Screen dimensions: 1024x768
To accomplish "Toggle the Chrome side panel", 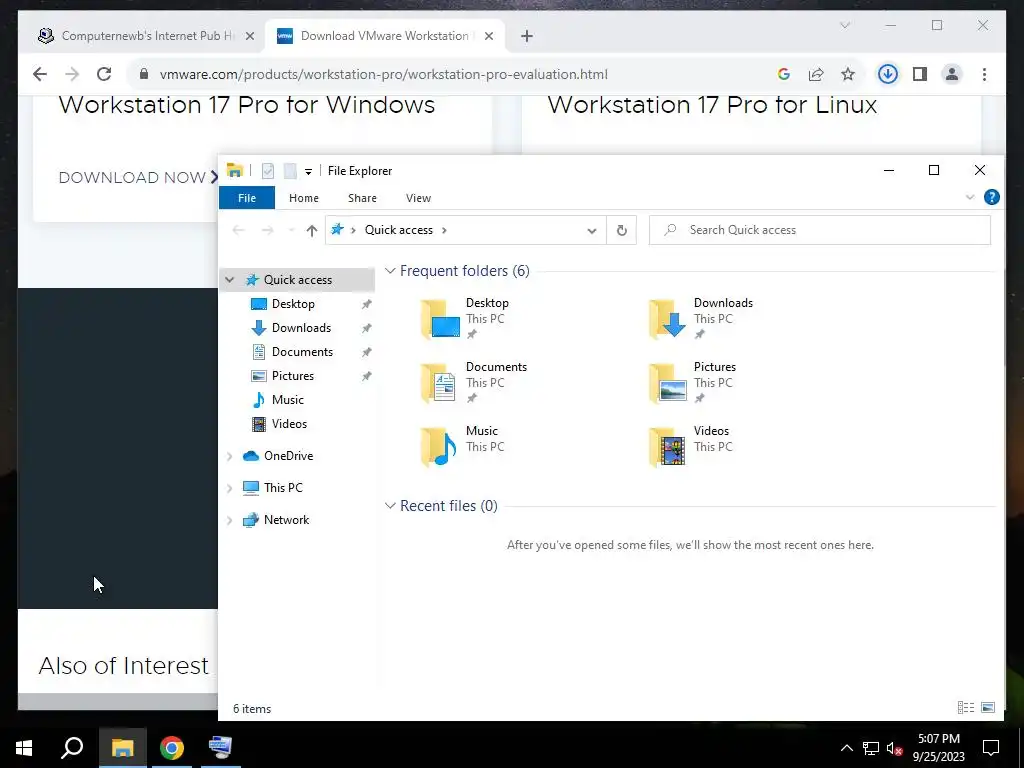I will [920, 74].
